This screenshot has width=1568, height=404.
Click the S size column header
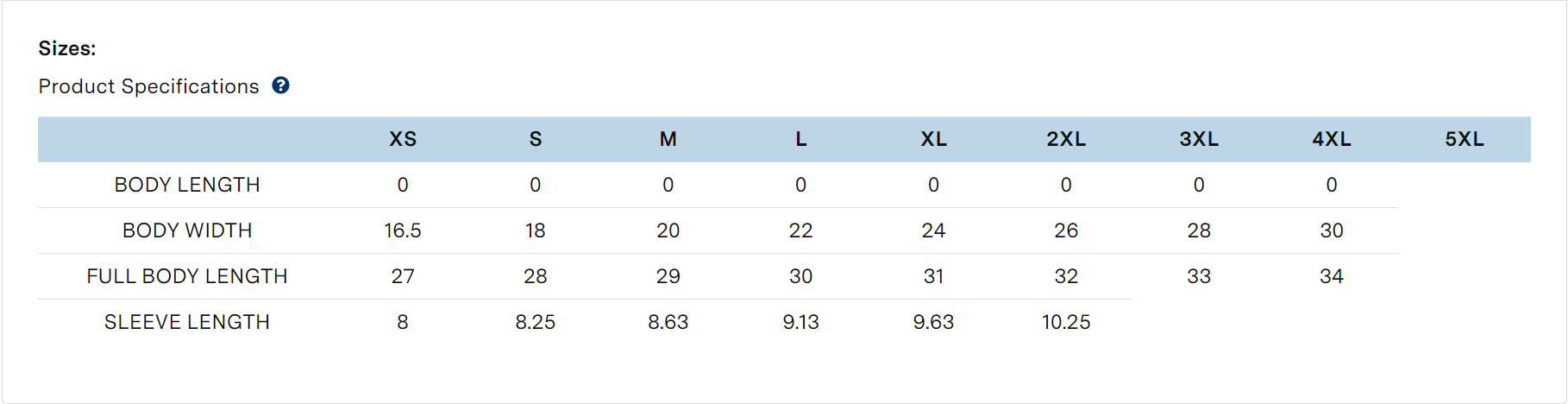pos(536,139)
